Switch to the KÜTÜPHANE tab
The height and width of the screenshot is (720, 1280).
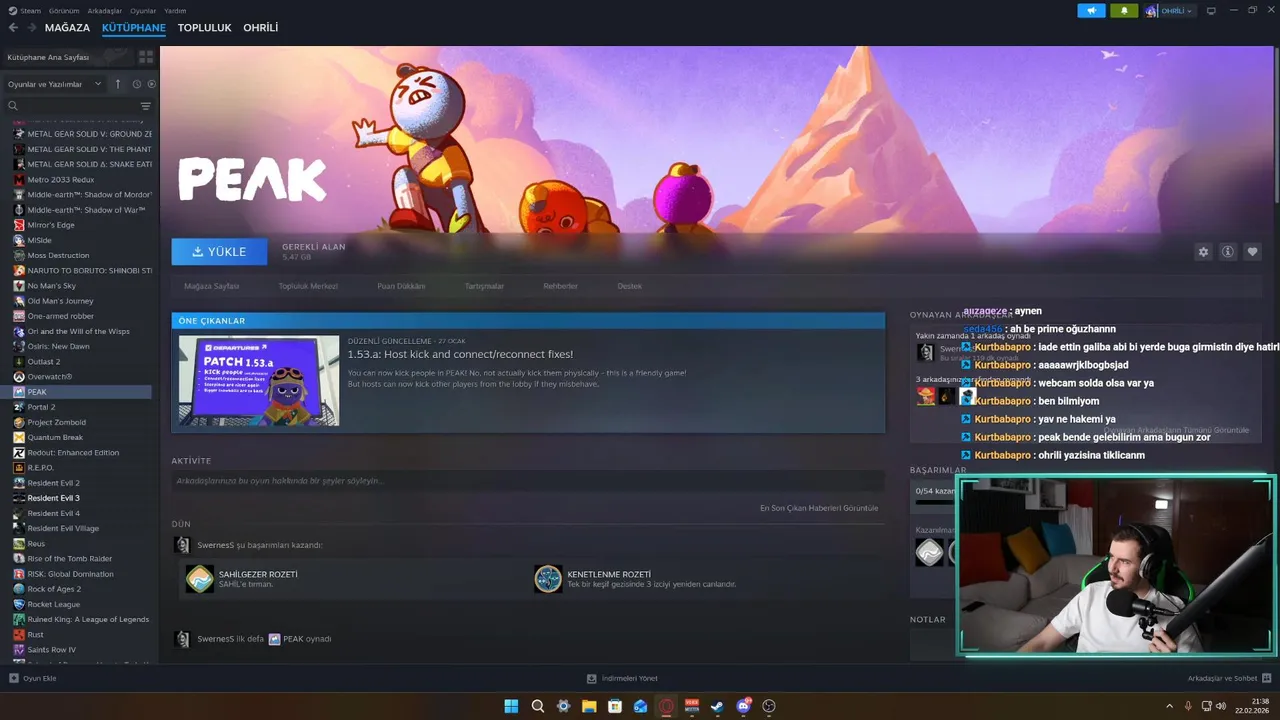coord(134,28)
